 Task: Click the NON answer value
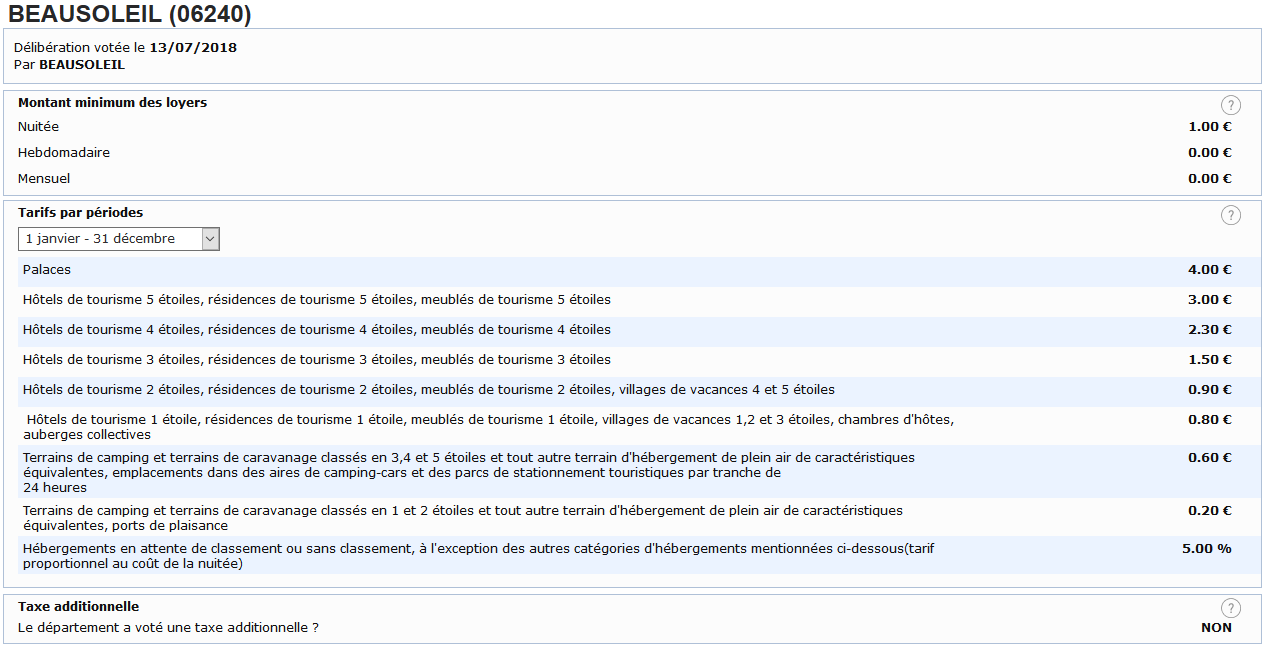(1217, 628)
